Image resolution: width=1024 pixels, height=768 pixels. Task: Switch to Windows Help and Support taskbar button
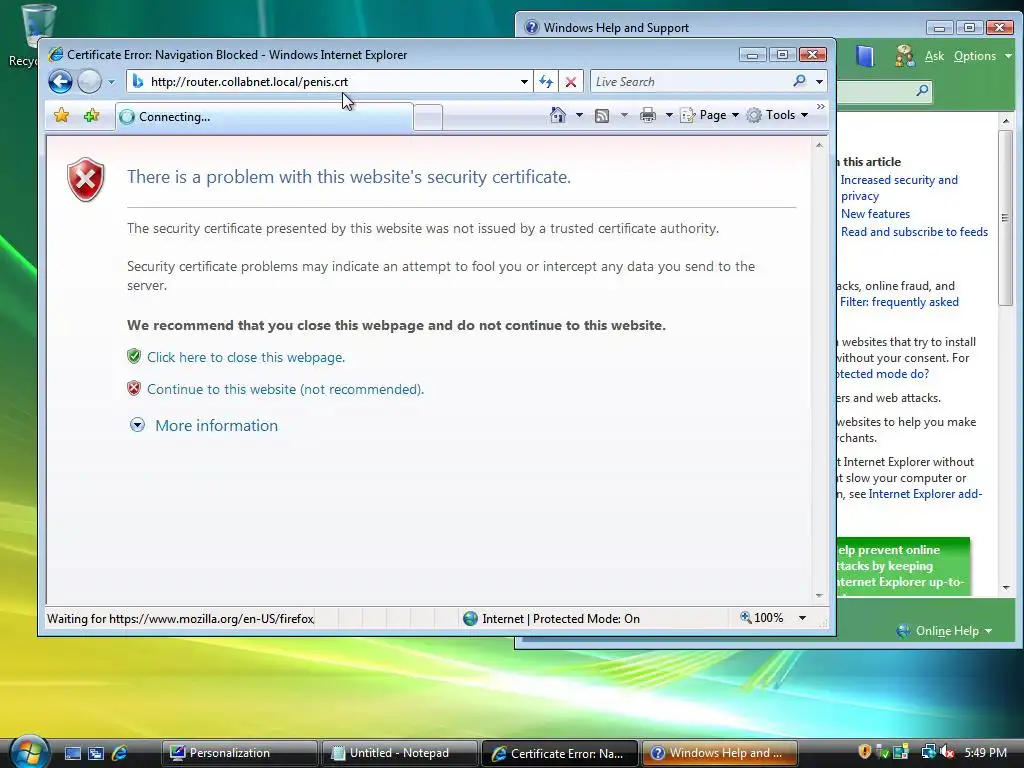tap(720, 753)
